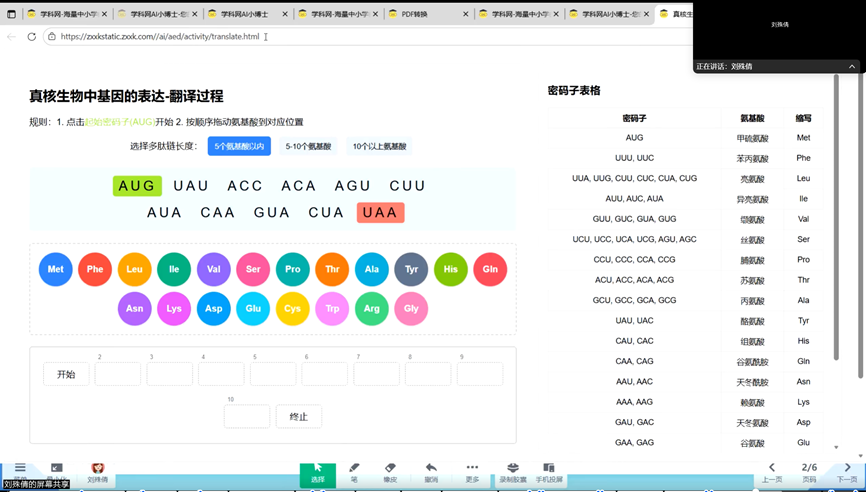Choose the eraser tool 橡皮
The width and height of the screenshot is (866, 492).
[390, 472]
